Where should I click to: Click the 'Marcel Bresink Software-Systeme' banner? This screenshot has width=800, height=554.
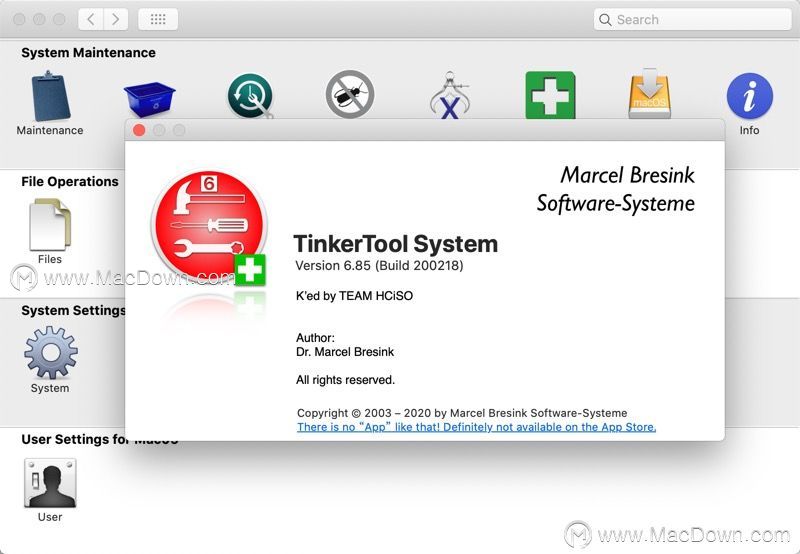(x=616, y=189)
